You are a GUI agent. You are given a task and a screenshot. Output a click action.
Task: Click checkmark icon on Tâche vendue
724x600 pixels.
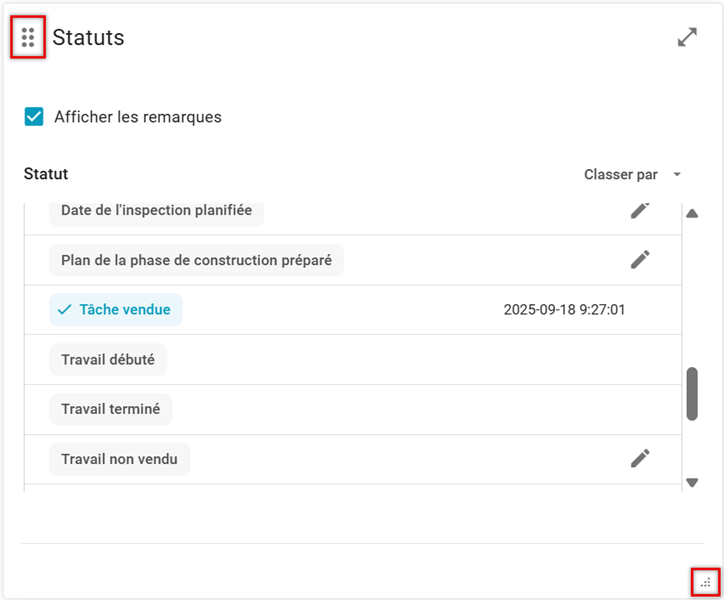(65, 310)
